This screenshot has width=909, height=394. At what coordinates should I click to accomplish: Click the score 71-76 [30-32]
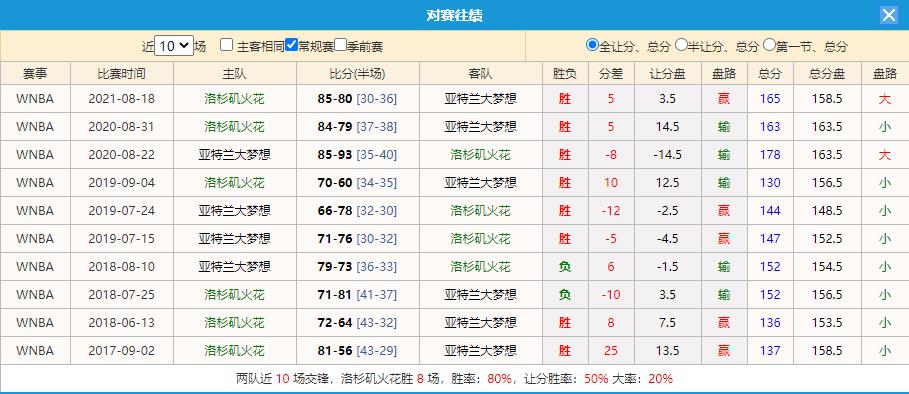point(358,238)
